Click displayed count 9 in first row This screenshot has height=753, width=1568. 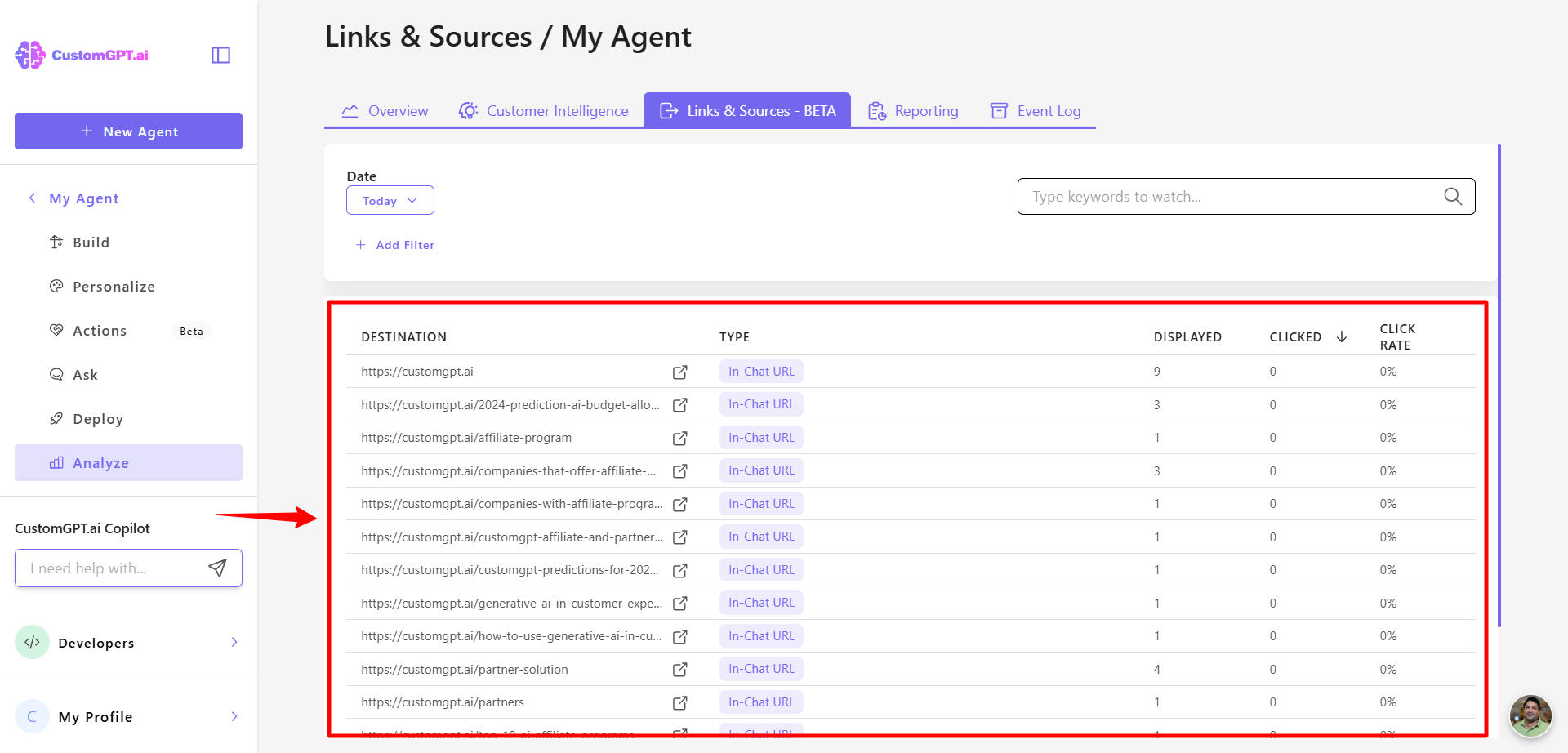coord(1157,372)
